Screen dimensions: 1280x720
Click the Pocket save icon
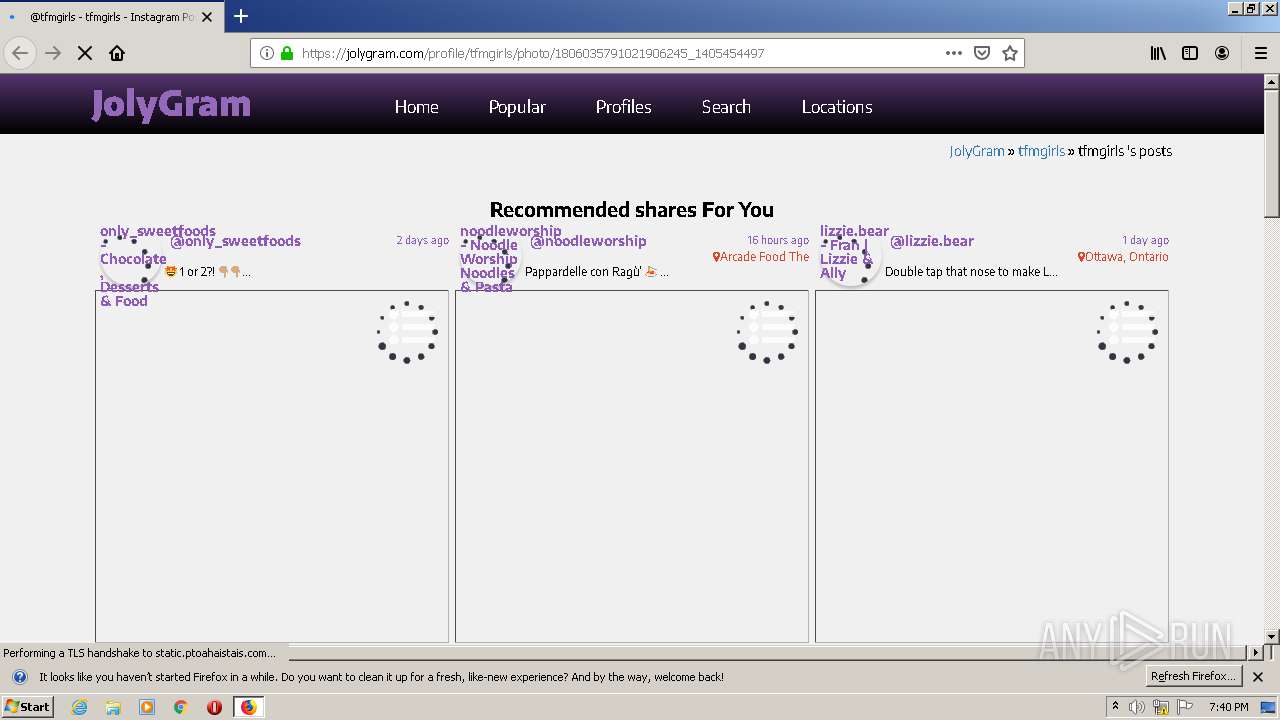coord(982,53)
